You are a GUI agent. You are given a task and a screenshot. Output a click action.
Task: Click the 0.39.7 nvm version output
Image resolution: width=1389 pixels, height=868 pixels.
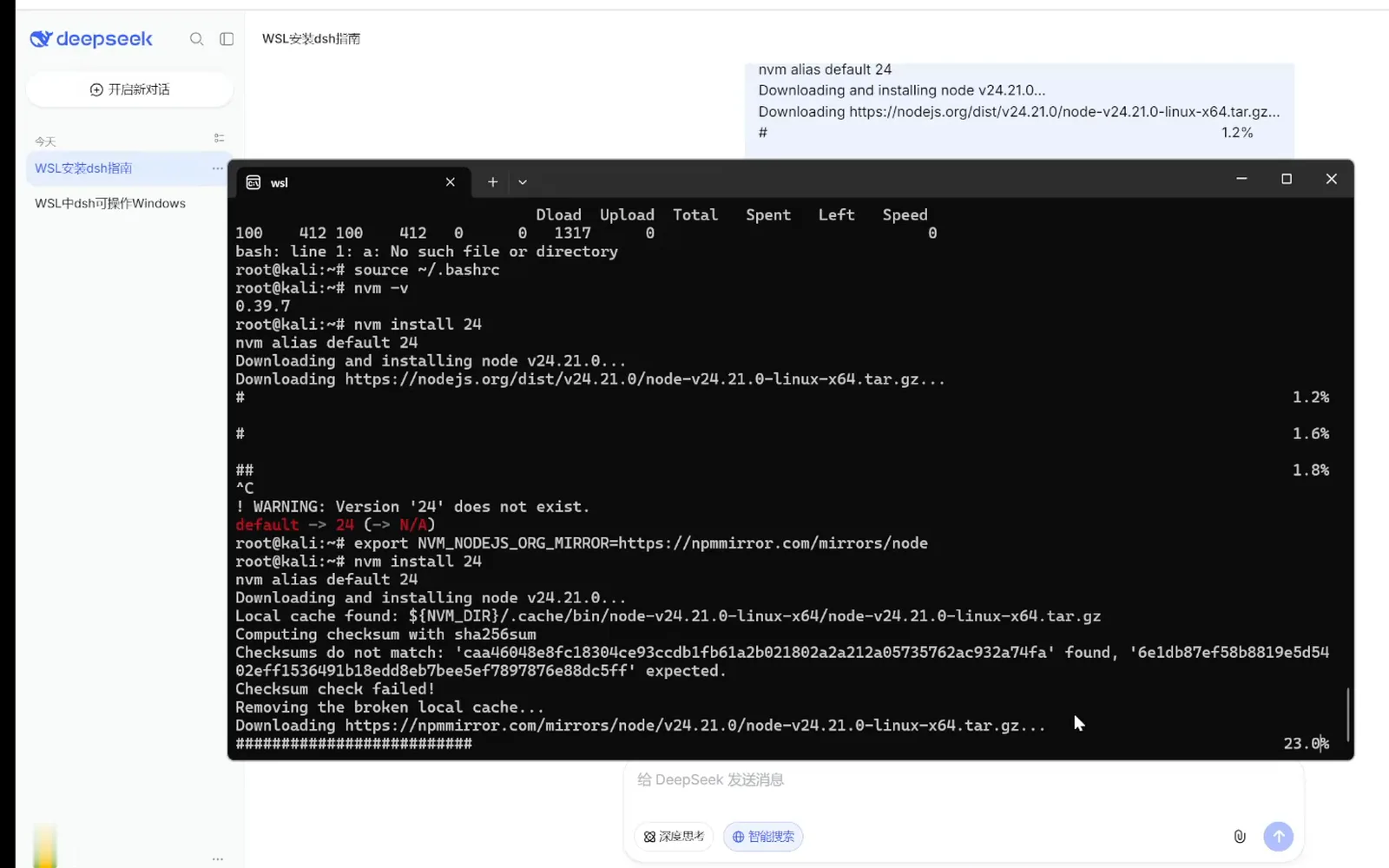click(263, 306)
